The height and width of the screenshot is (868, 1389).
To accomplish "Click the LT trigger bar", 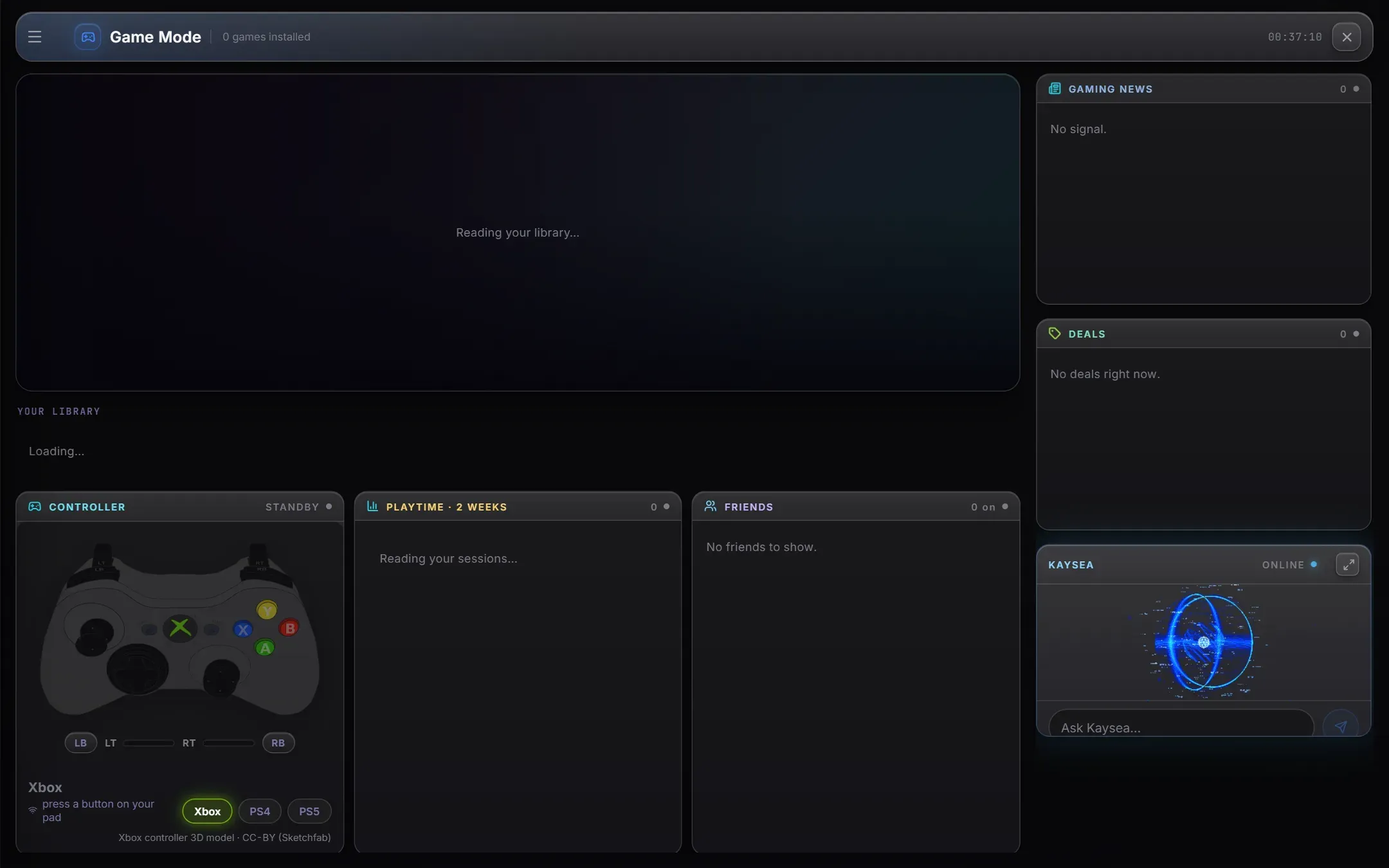I will (149, 743).
